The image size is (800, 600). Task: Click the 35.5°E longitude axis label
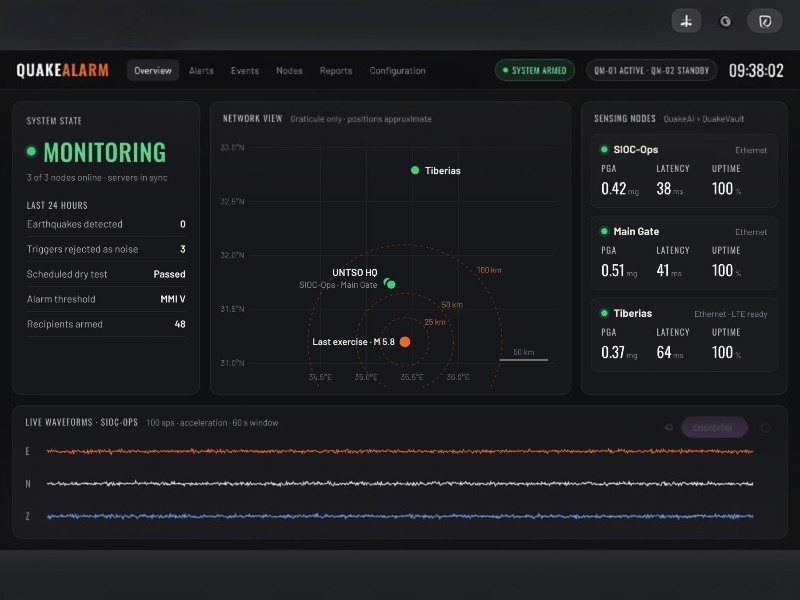[x=412, y=377]
